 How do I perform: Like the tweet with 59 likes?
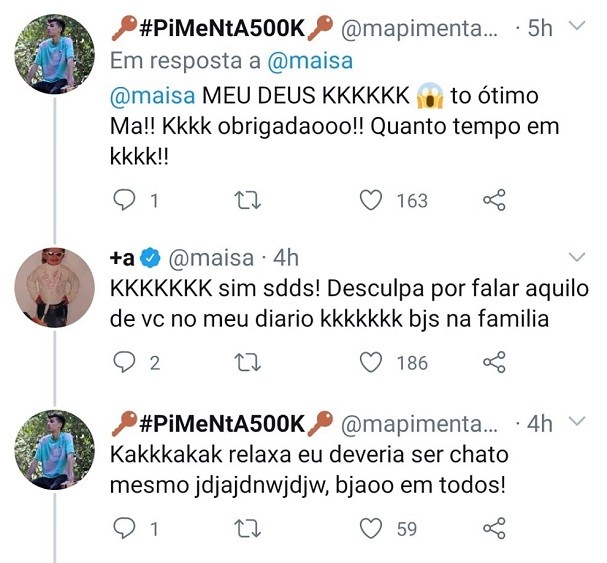coord(372,528)
